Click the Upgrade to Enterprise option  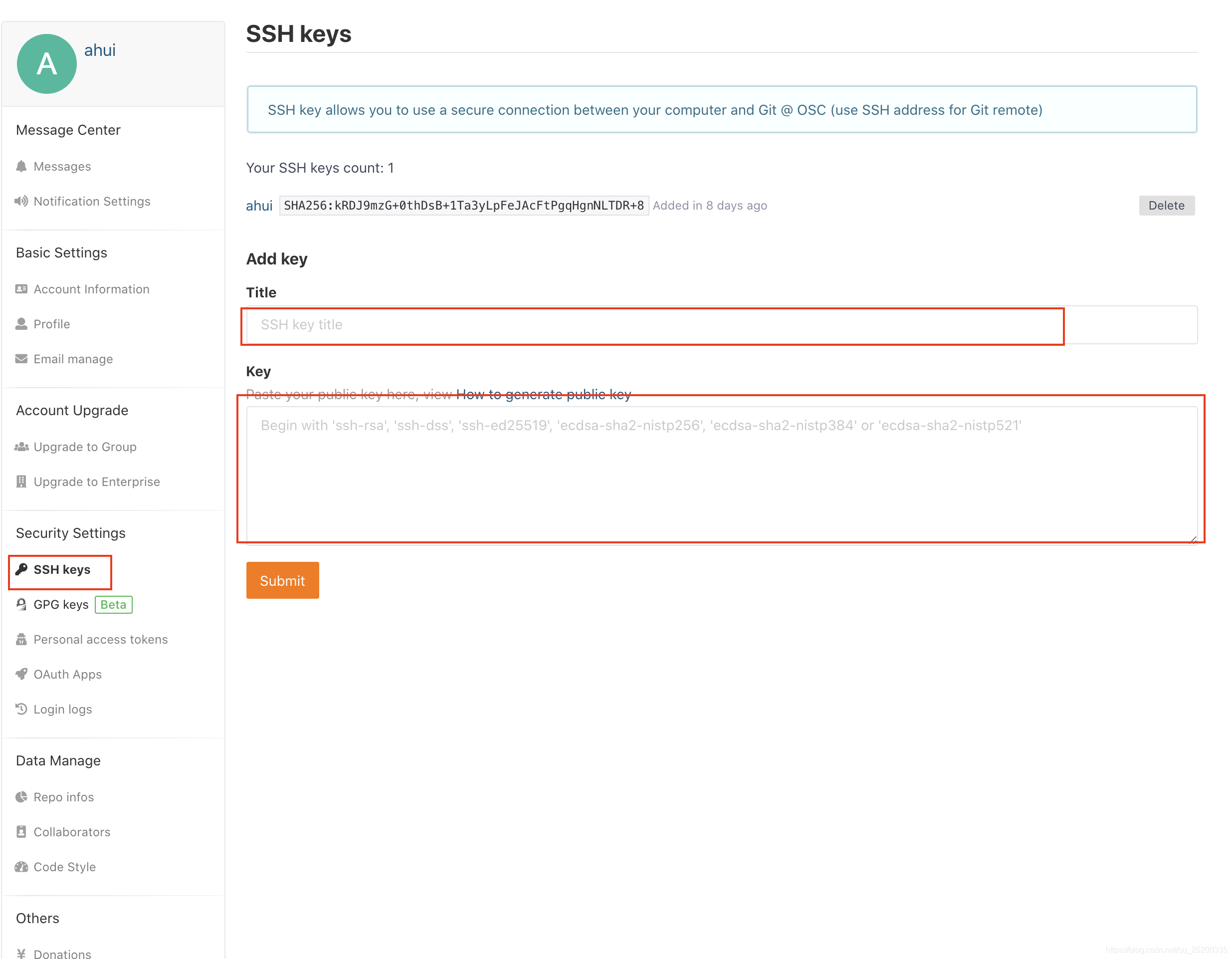pos(96,481)
